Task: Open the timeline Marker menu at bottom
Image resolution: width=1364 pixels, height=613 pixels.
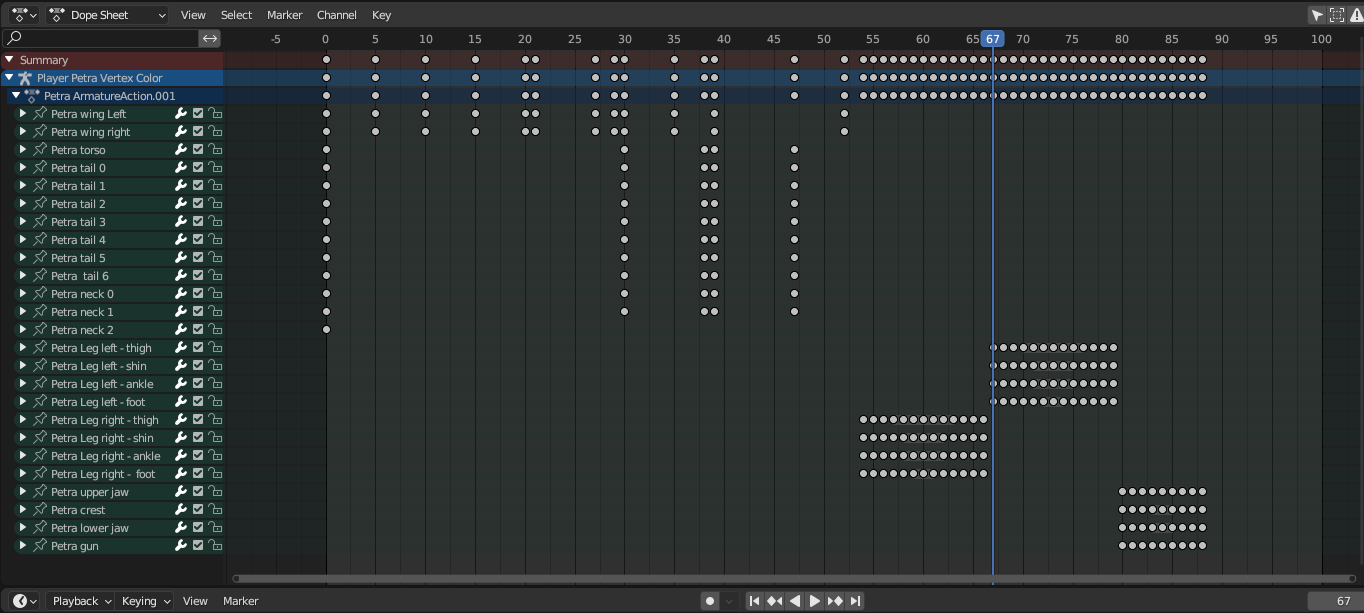Action: pyautogui.click(x=240, y=601)
